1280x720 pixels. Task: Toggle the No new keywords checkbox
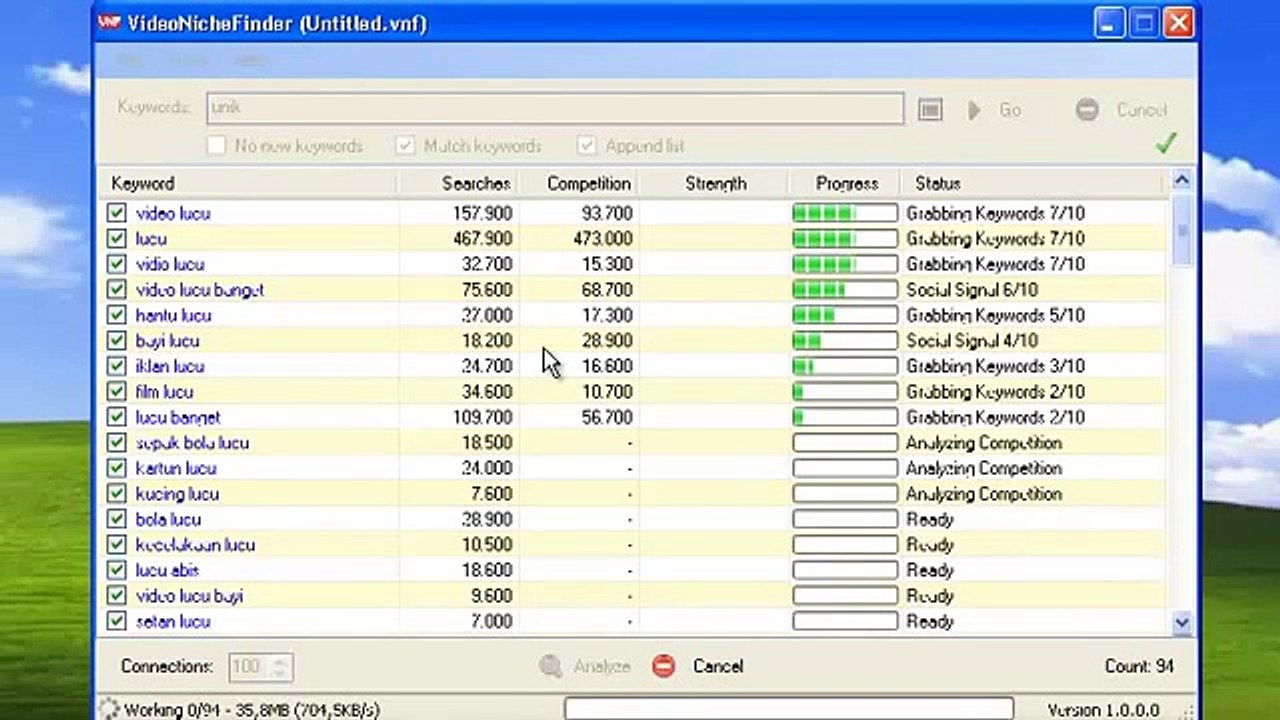click(216, 146)
